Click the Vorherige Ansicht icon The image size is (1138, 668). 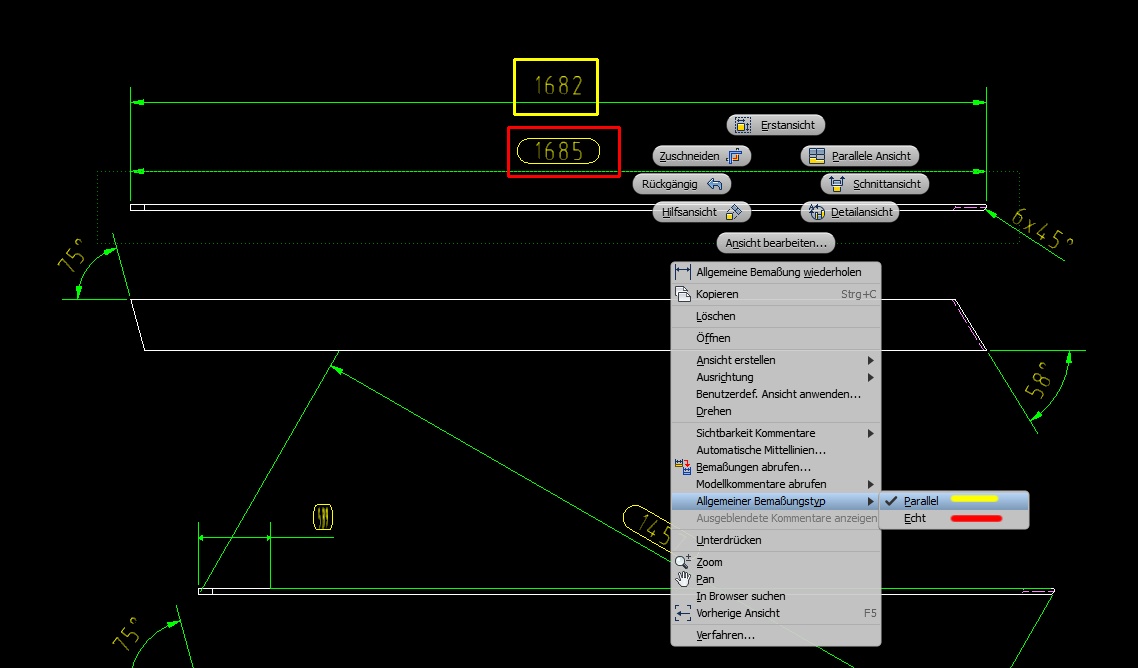pyautogui.click(x=683, y=614)
